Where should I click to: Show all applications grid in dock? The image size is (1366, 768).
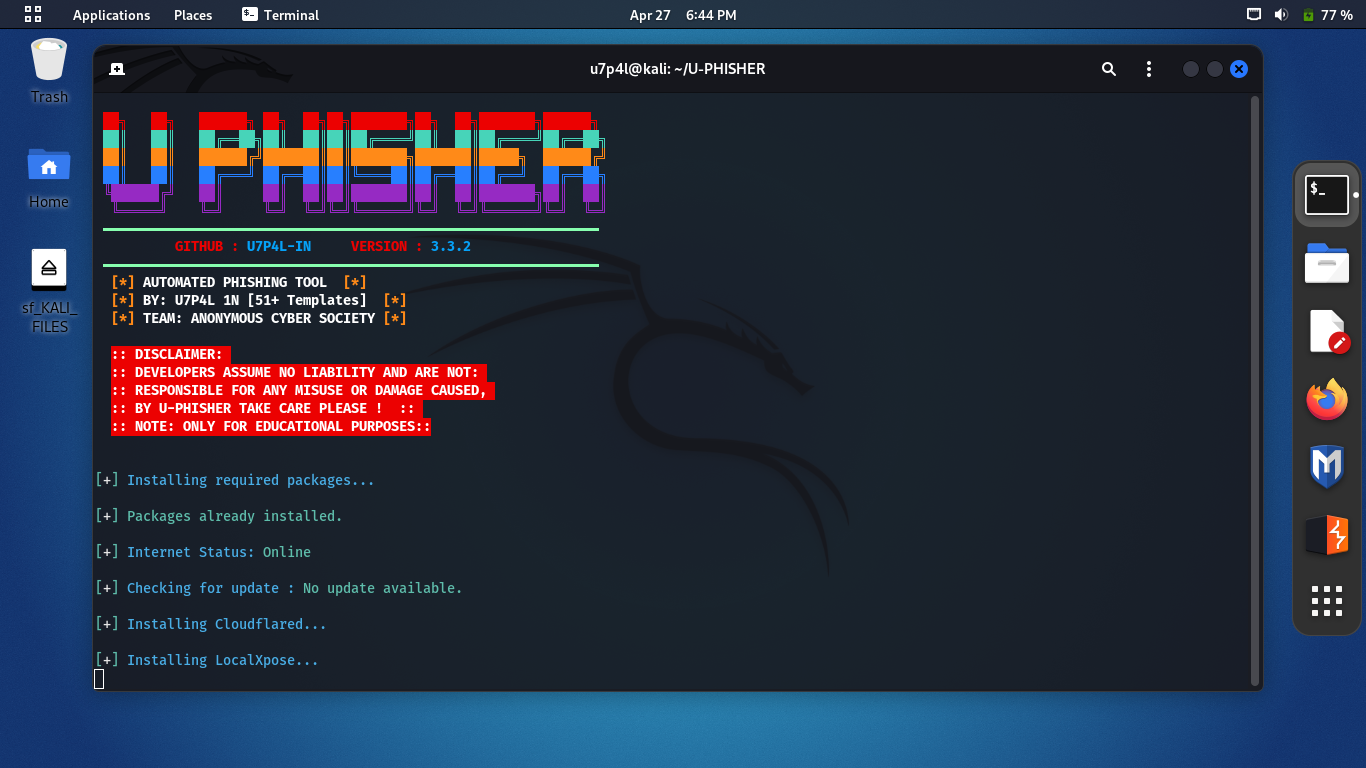coord(1327,601)
